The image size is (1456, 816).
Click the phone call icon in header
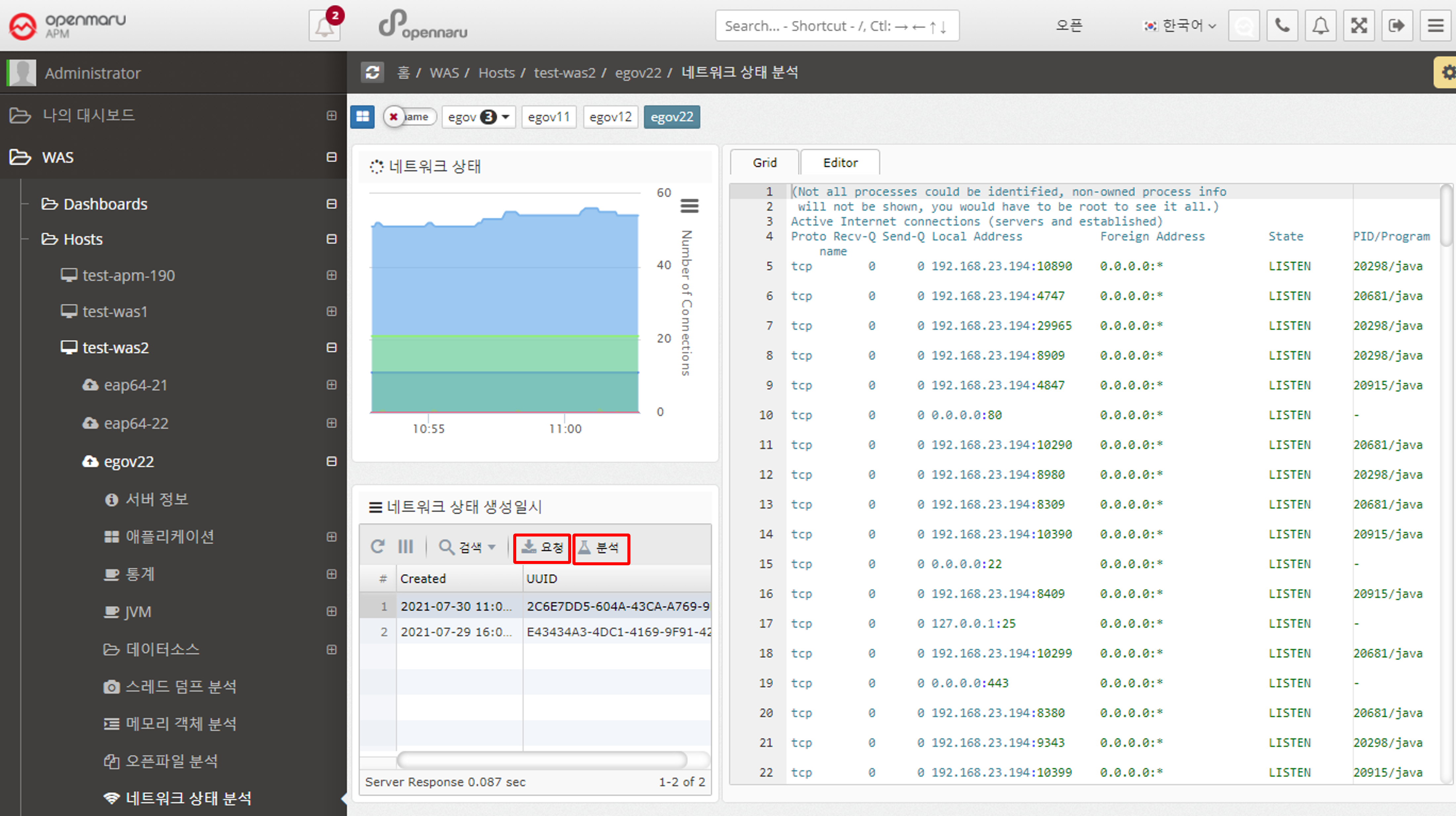pos(1282,26)
